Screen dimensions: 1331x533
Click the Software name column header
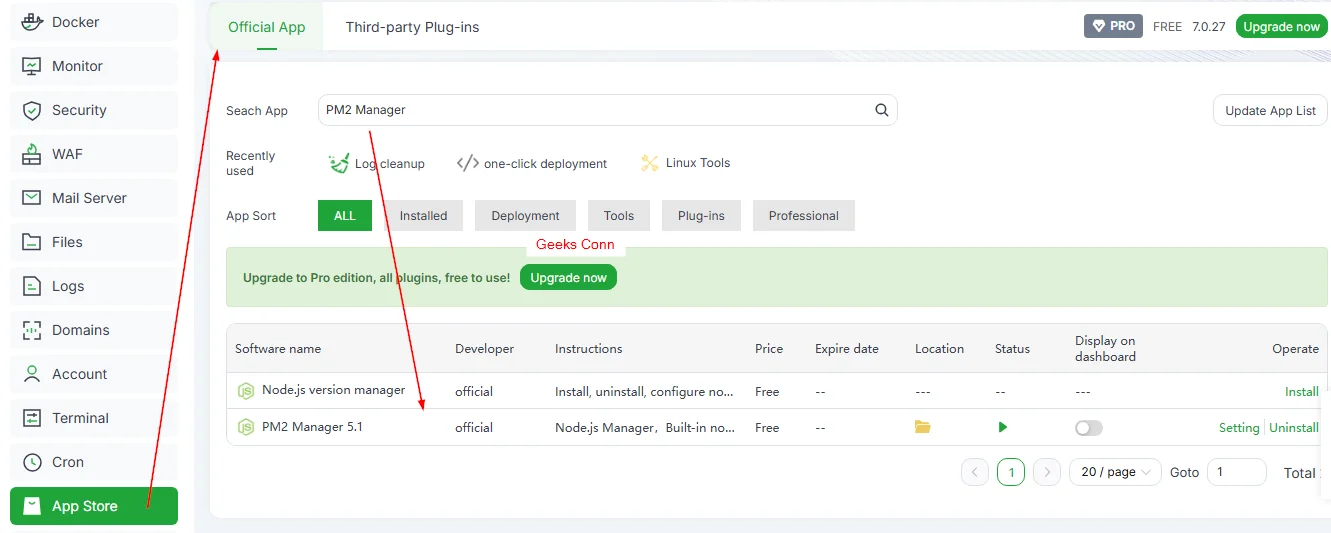(x=278, y=349)
